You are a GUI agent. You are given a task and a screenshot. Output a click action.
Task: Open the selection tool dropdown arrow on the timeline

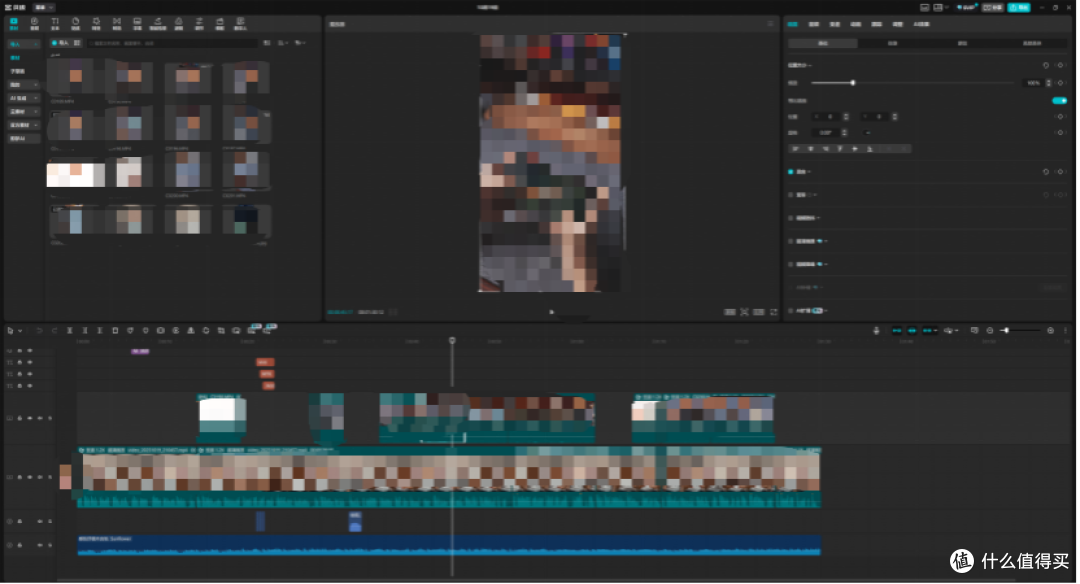point(20,331)
